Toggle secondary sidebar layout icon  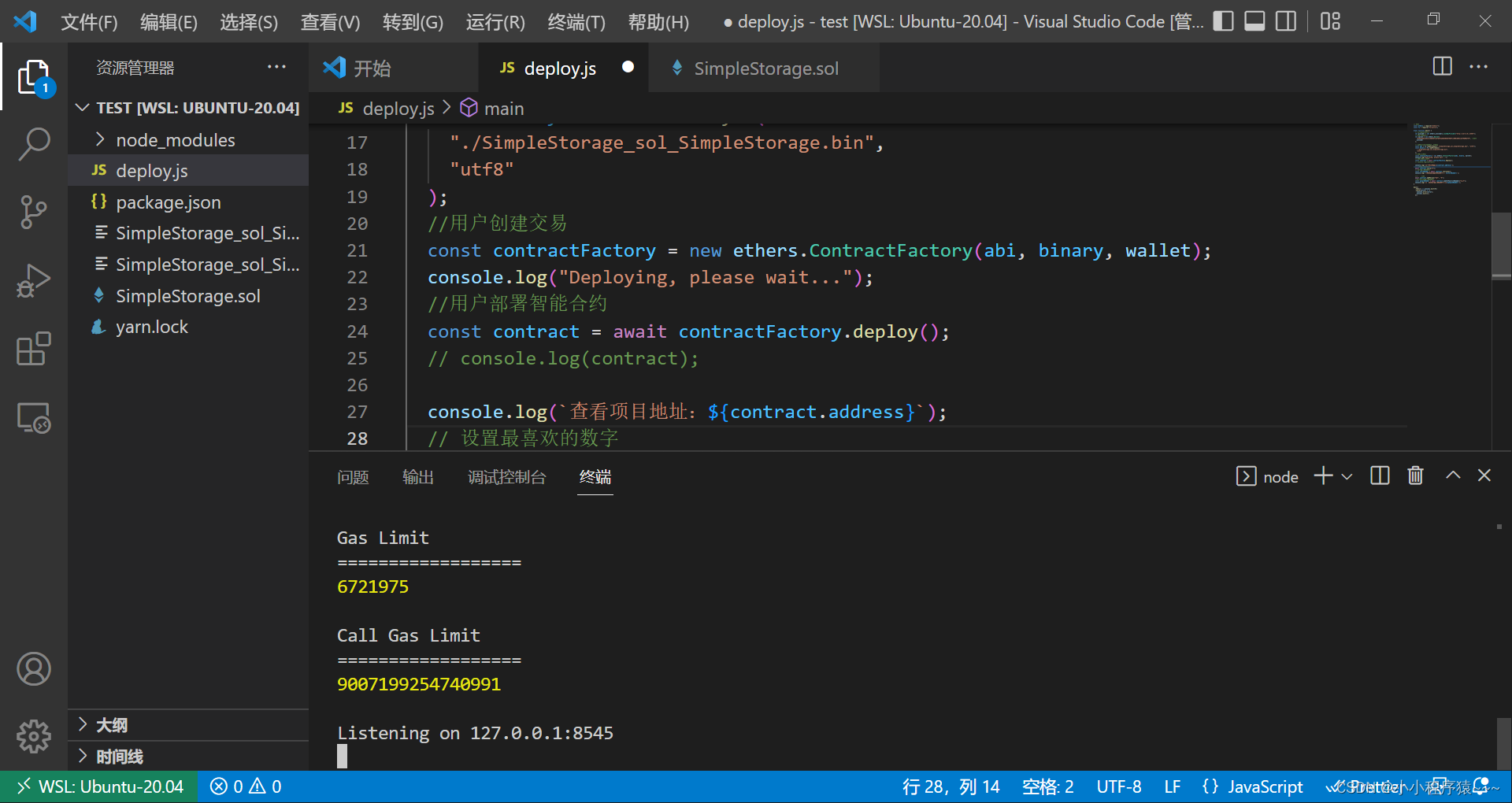1286,21
